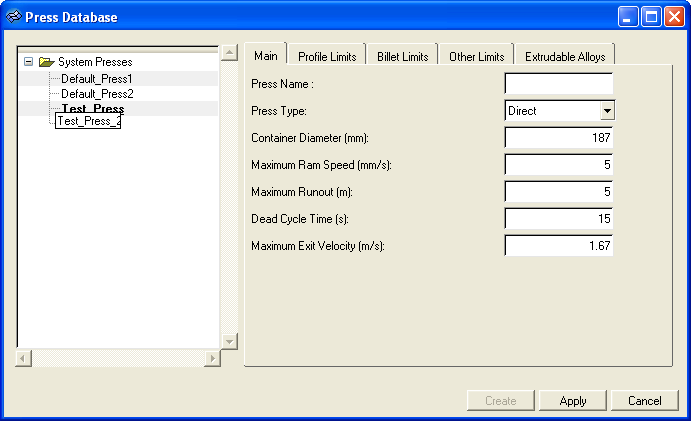Click the horizontal scrollbar right arrow
The width and height of the screenshot is (691, 421).
[x=212, y=358]
